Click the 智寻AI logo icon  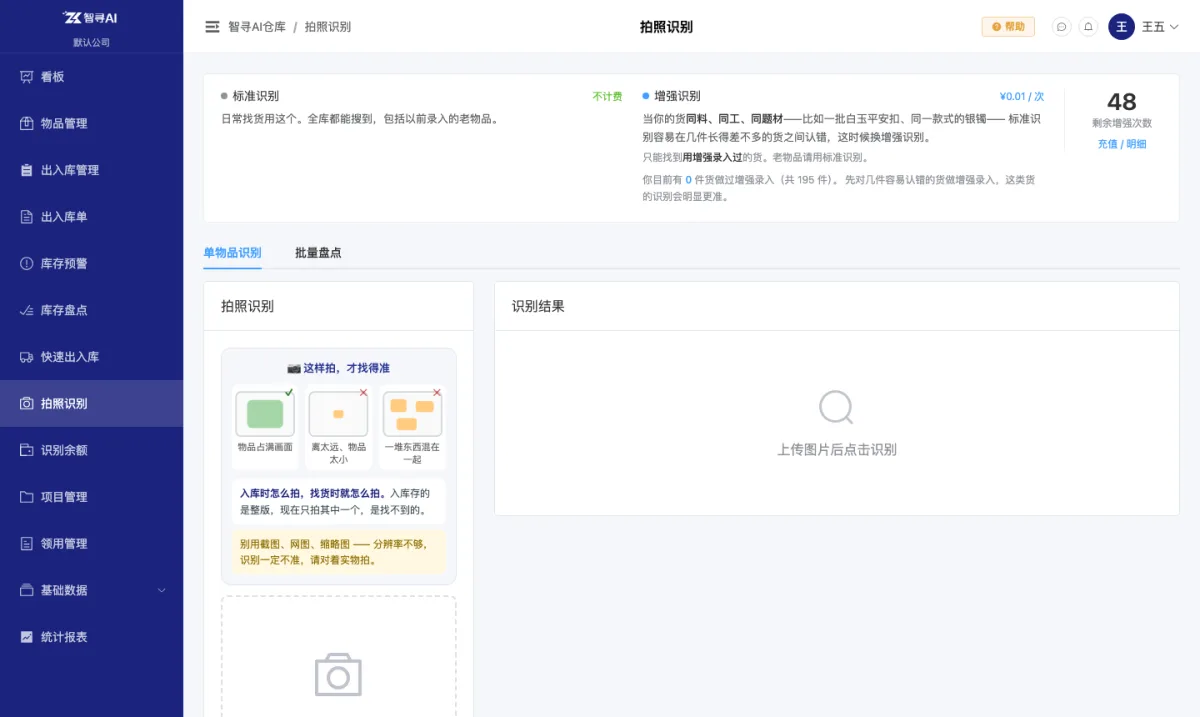73,17
